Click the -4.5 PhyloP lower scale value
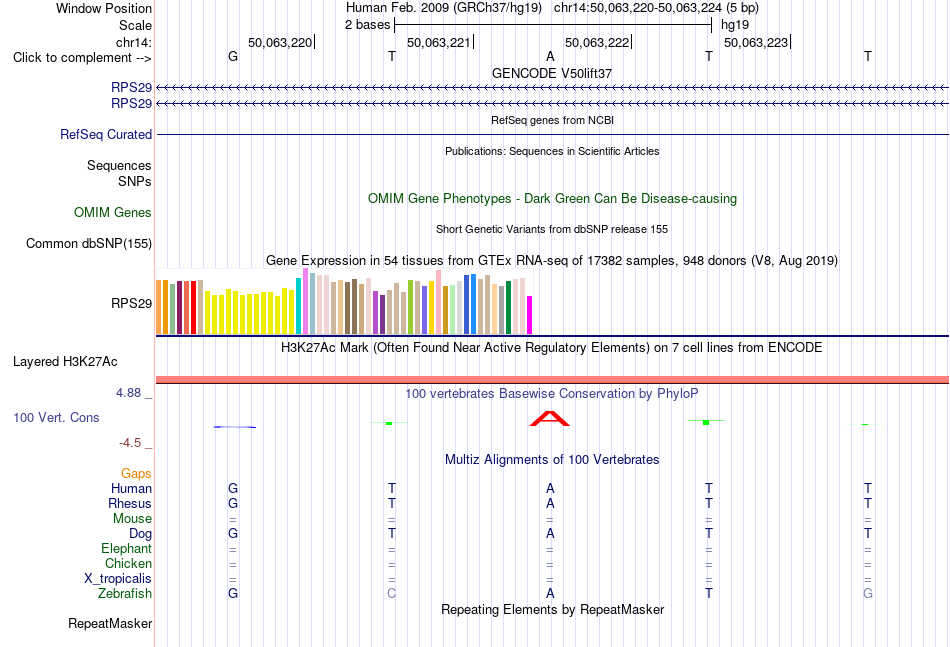950x647 pixels. click(130, 443)
